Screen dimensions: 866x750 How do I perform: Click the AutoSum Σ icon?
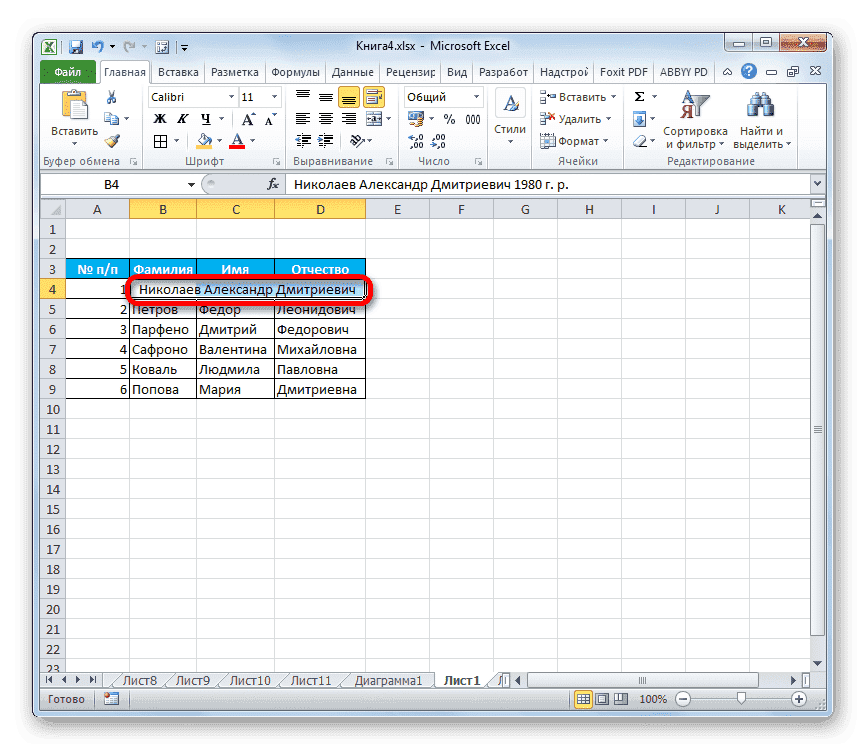(638, 96)
